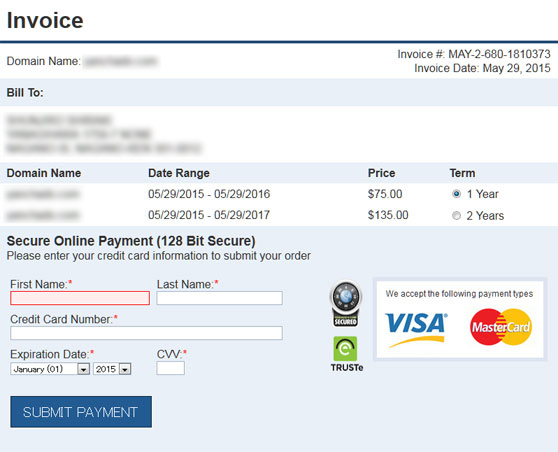
Task: Click the Secure Online Payment heading
Action: (131, 241)
